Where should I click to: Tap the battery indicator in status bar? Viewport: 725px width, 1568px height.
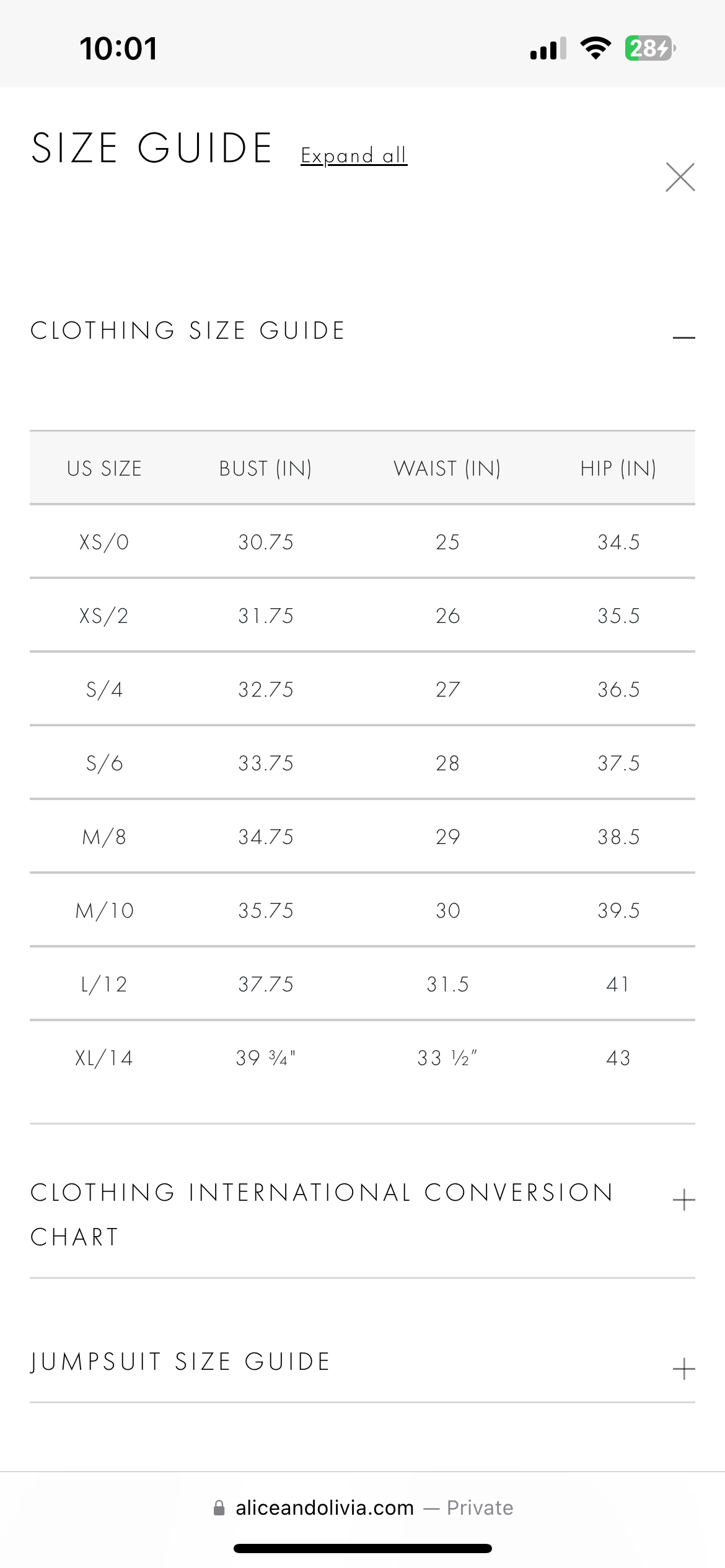tap(649, 48)
